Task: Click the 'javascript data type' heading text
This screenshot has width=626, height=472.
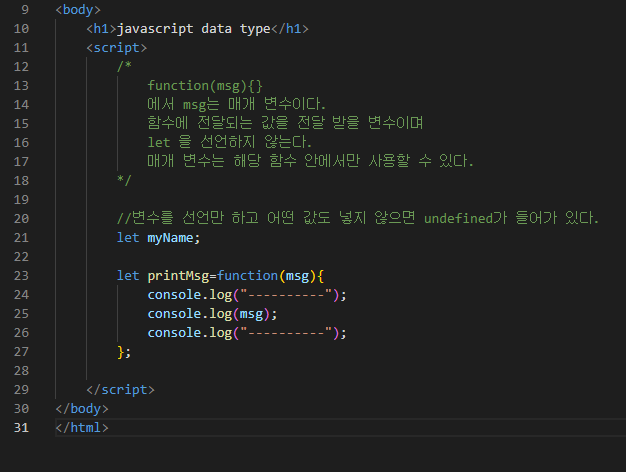Action: click(x=194, y=29)
